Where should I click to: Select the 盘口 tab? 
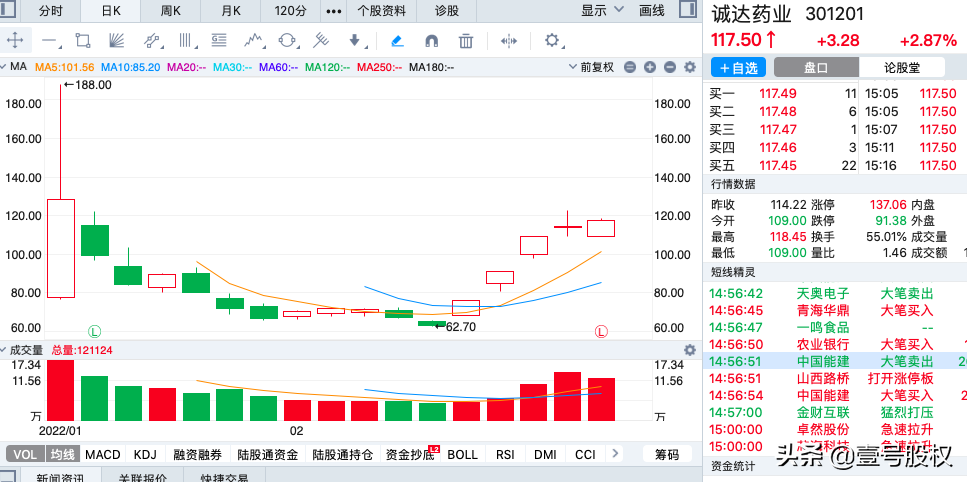coord(817,68)
